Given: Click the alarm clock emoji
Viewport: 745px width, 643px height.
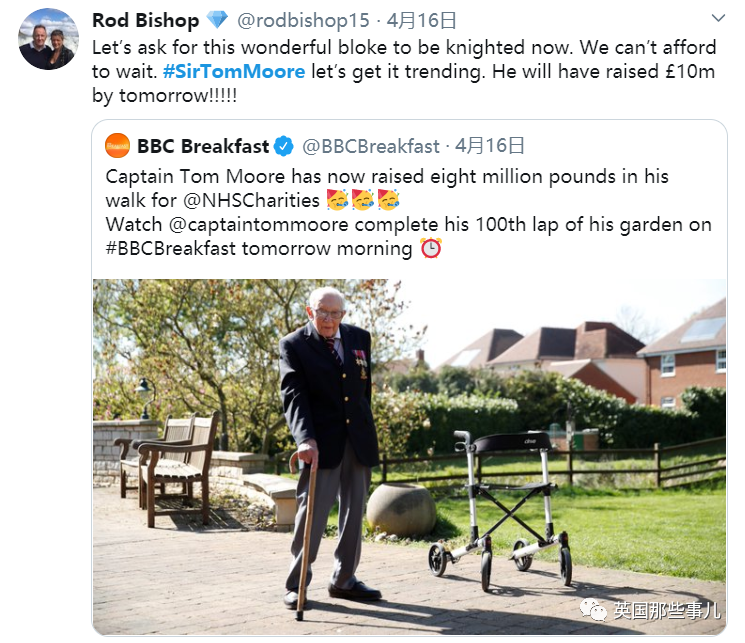Looking at the screenshot, I should coord(431,249).
